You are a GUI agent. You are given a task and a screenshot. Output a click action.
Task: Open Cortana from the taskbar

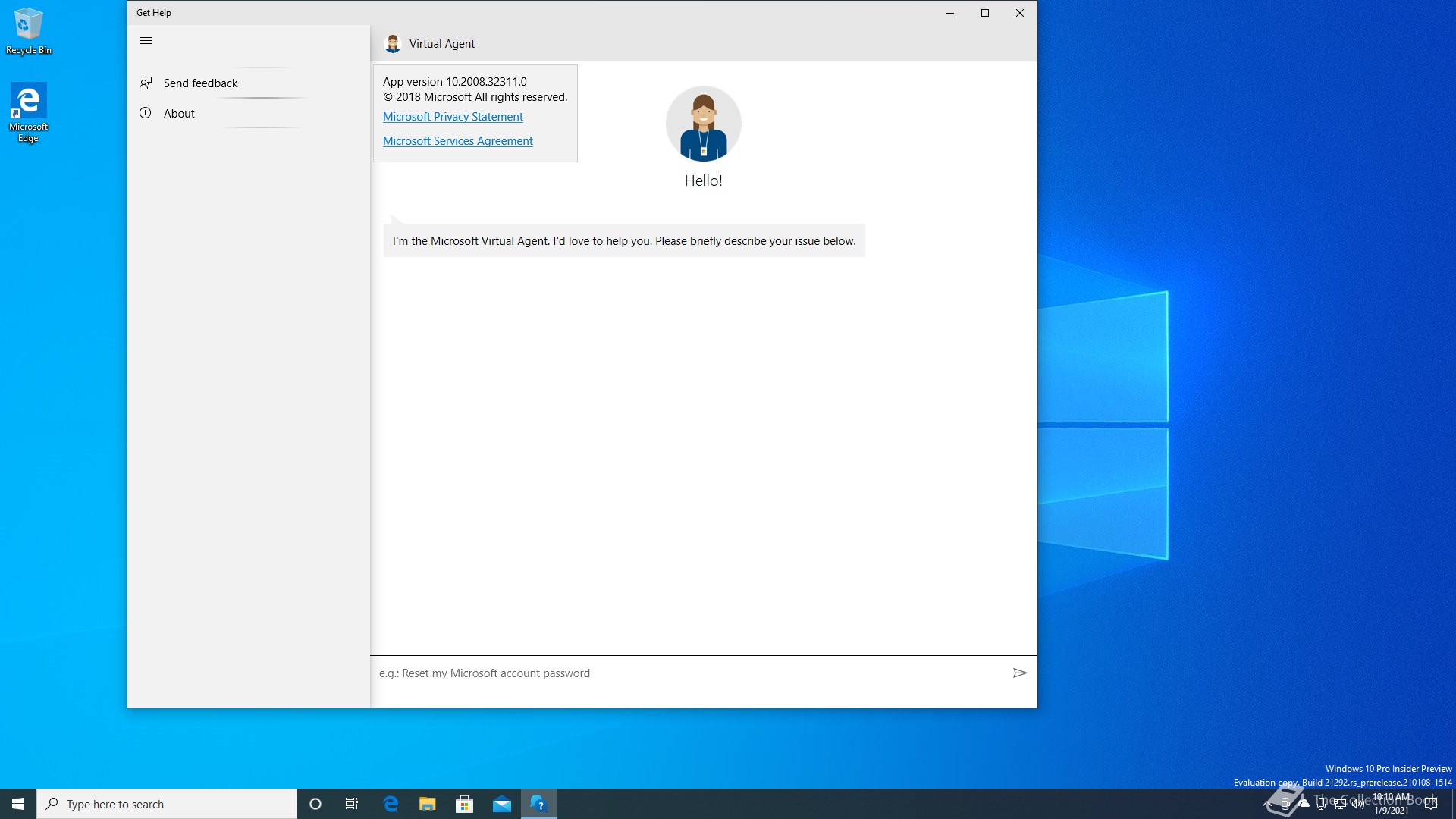(315, 804)
